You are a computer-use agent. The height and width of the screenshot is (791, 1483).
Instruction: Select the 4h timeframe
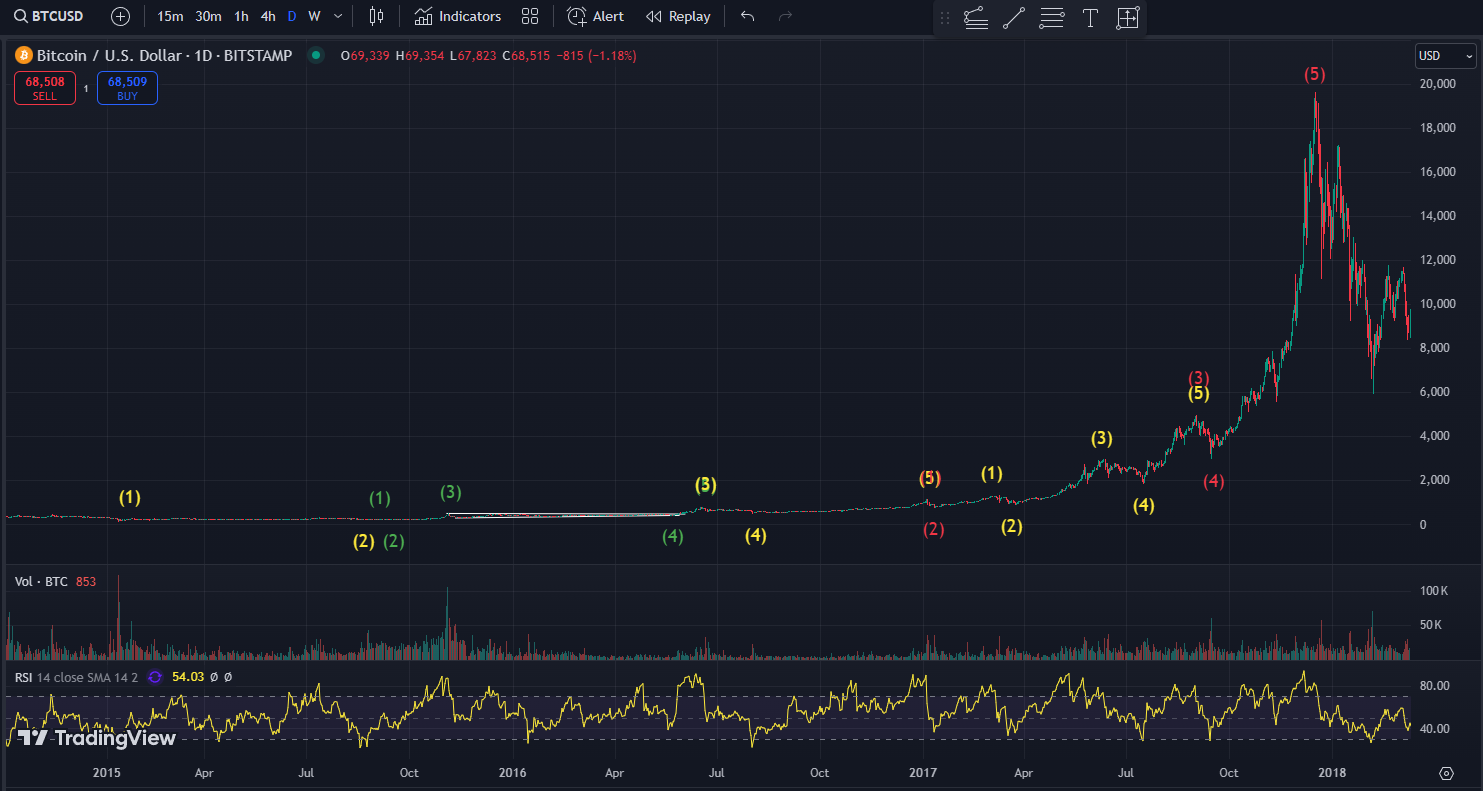tap(268, 16)
